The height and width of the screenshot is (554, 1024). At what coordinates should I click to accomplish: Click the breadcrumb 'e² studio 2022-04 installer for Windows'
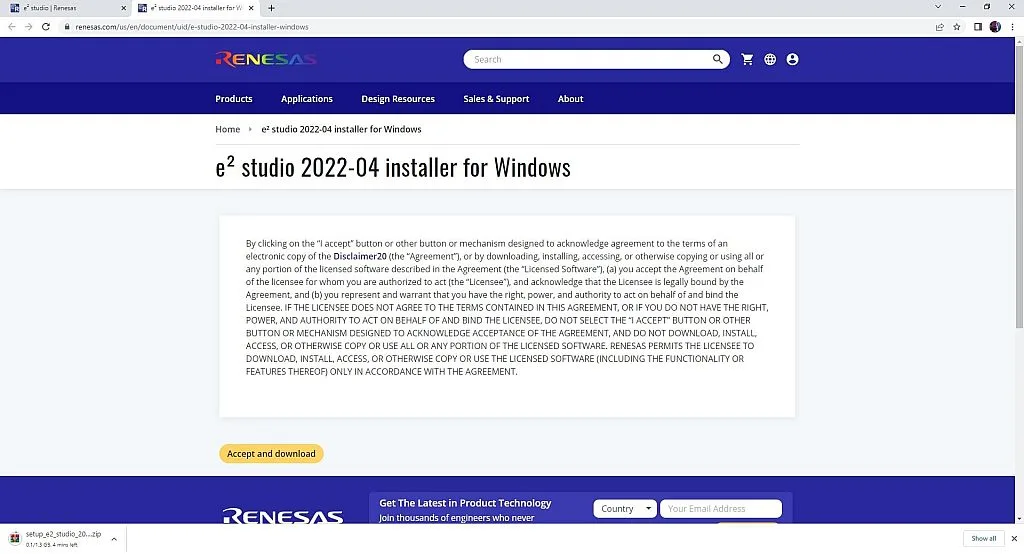pos(342,129)
